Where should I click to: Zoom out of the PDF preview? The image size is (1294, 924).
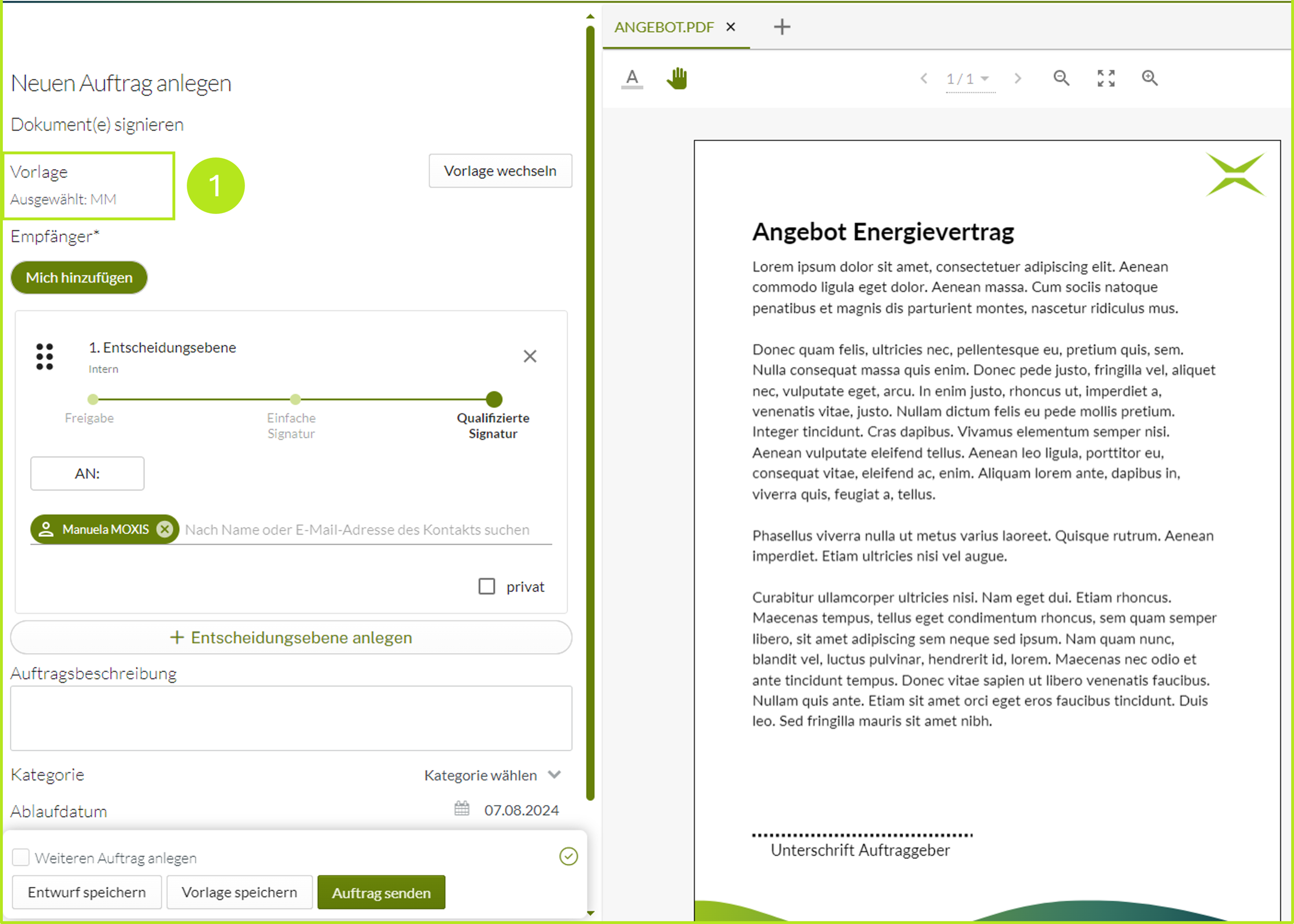[1061, 78]
